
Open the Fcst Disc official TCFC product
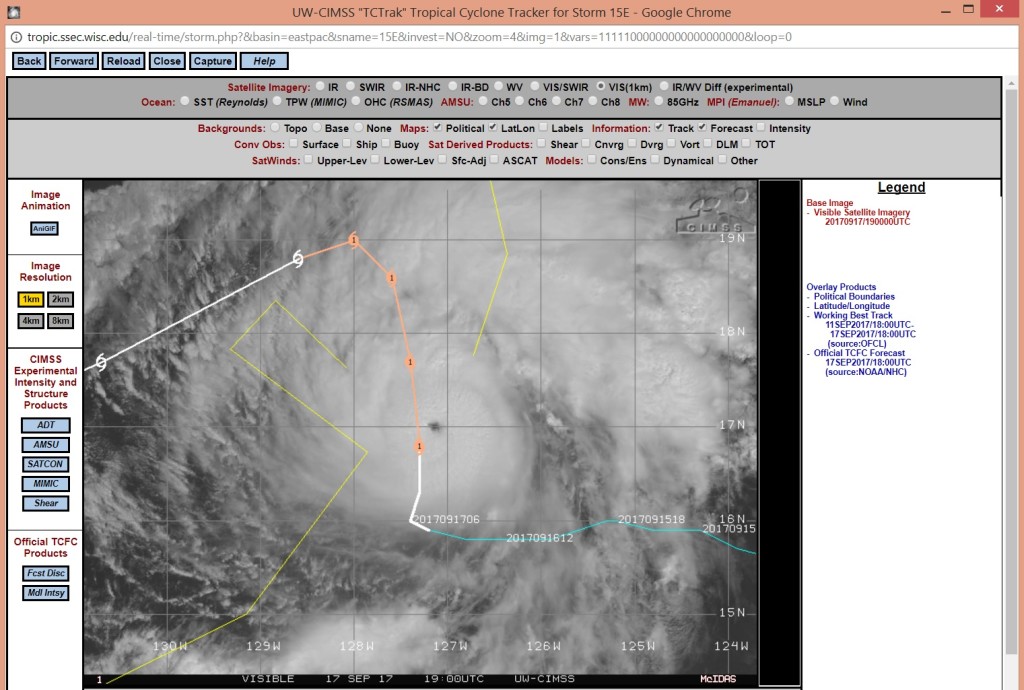[45, 572]
